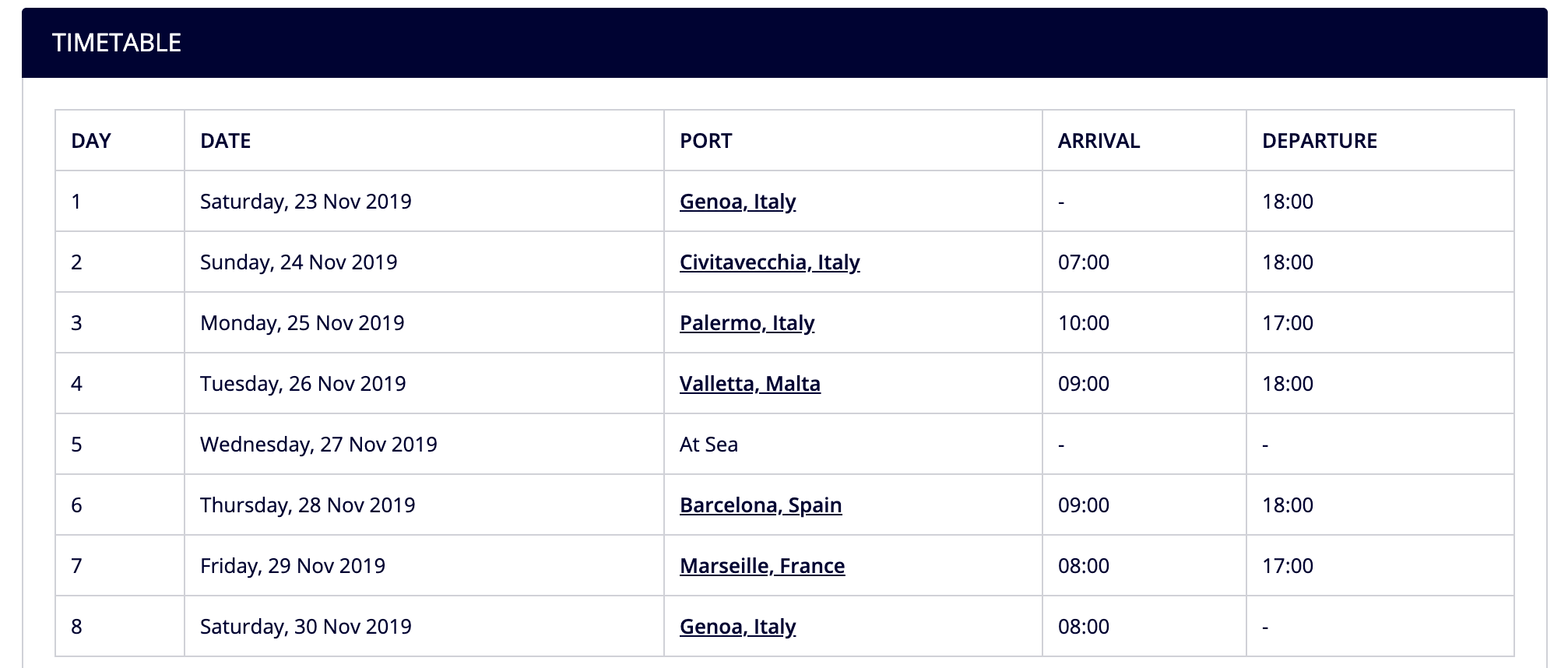1568x668 pixels.
Task: Click the Saturday, 23 Nov 2019 date cell
Action: [x=424, y=202]
